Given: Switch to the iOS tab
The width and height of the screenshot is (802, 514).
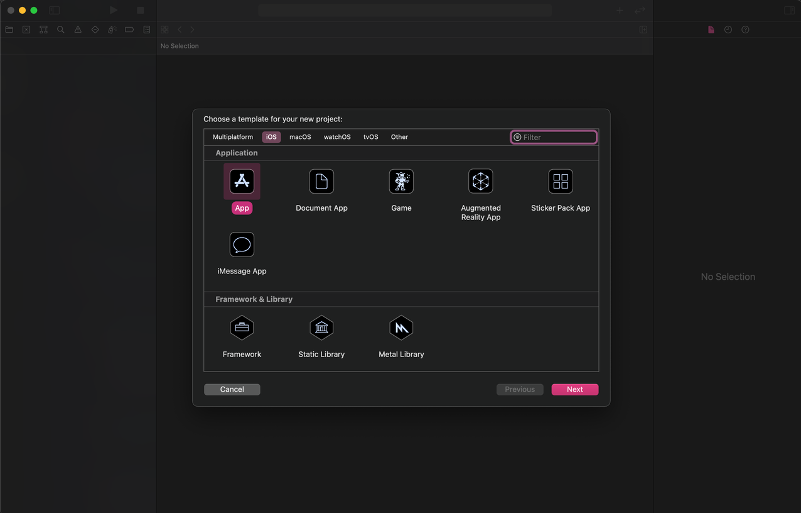Looking at the screenshot, I should (271, 137).
